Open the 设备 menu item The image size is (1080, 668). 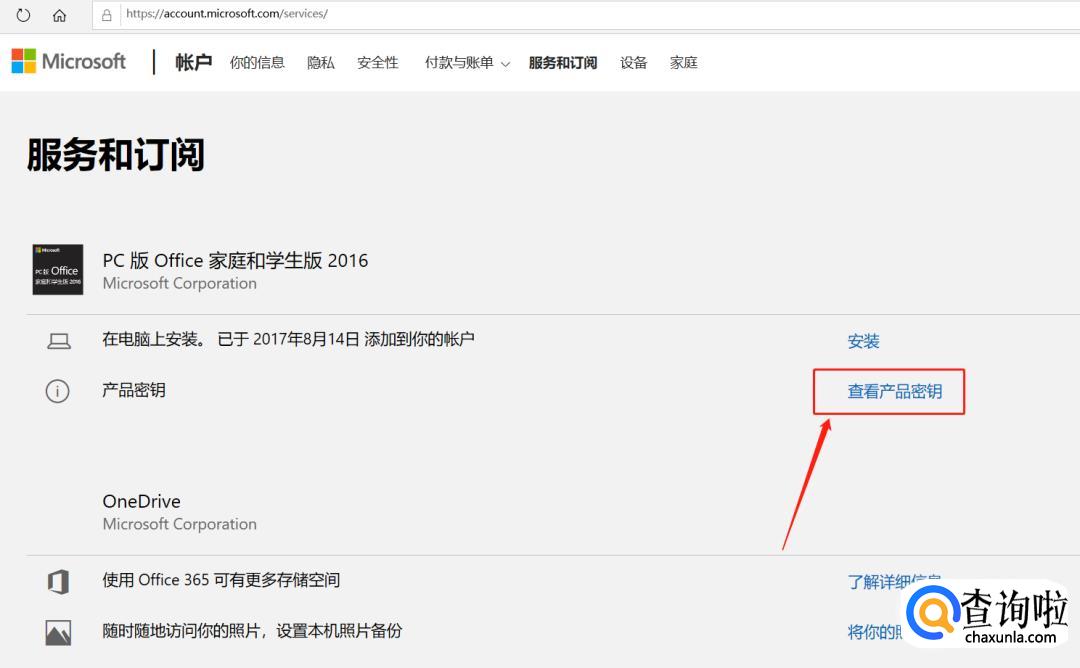tap(633, 63)
